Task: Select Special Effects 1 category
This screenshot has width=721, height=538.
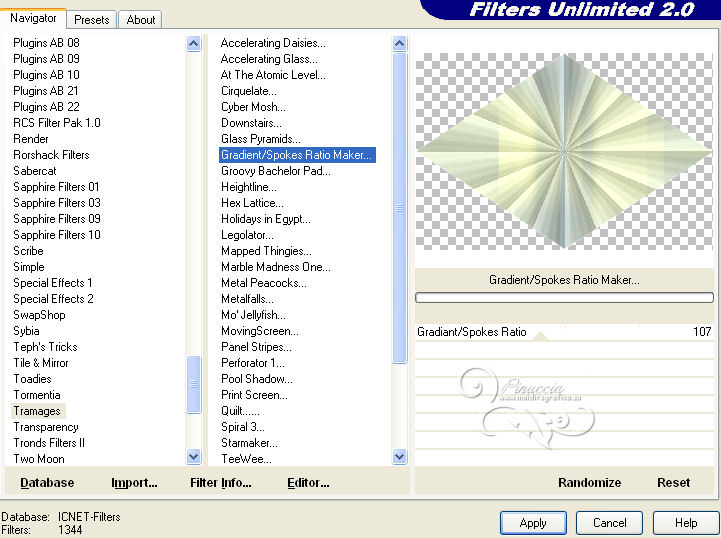Action: tap(53, 283)
